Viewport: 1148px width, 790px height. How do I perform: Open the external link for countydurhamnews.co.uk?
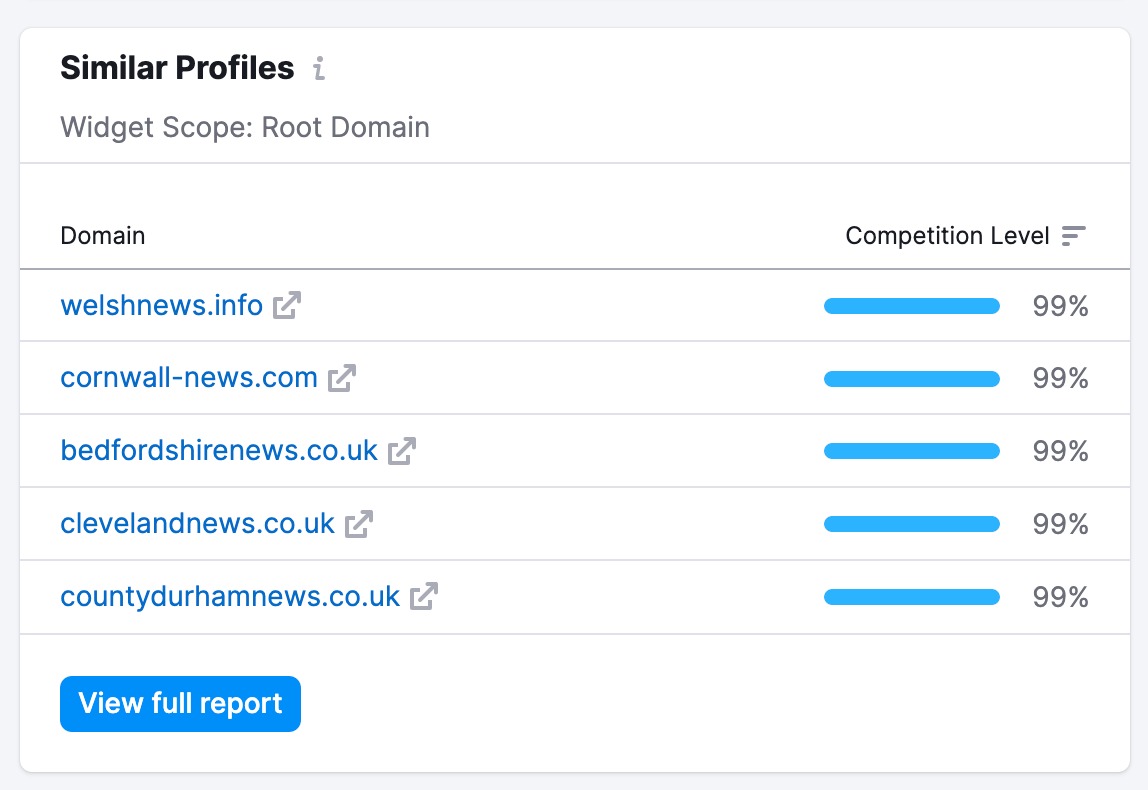click(x=426, y=596)
